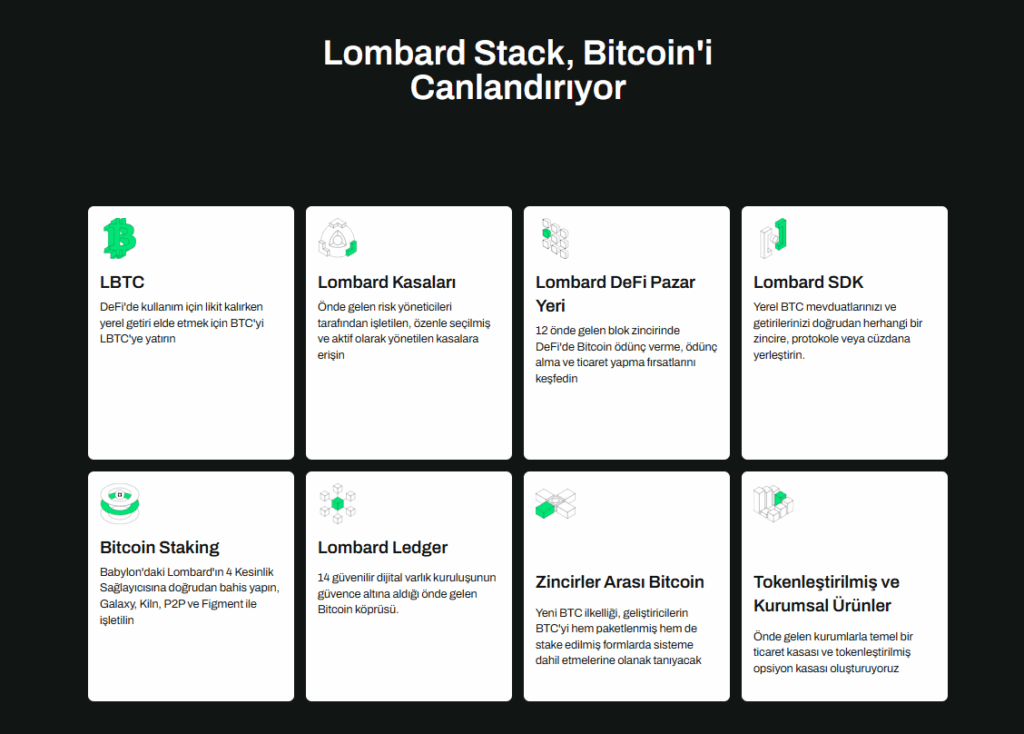Open the Lombard Kasaları heading
Viewport: 1024px width, 734px height.
(x=387, y=282)
